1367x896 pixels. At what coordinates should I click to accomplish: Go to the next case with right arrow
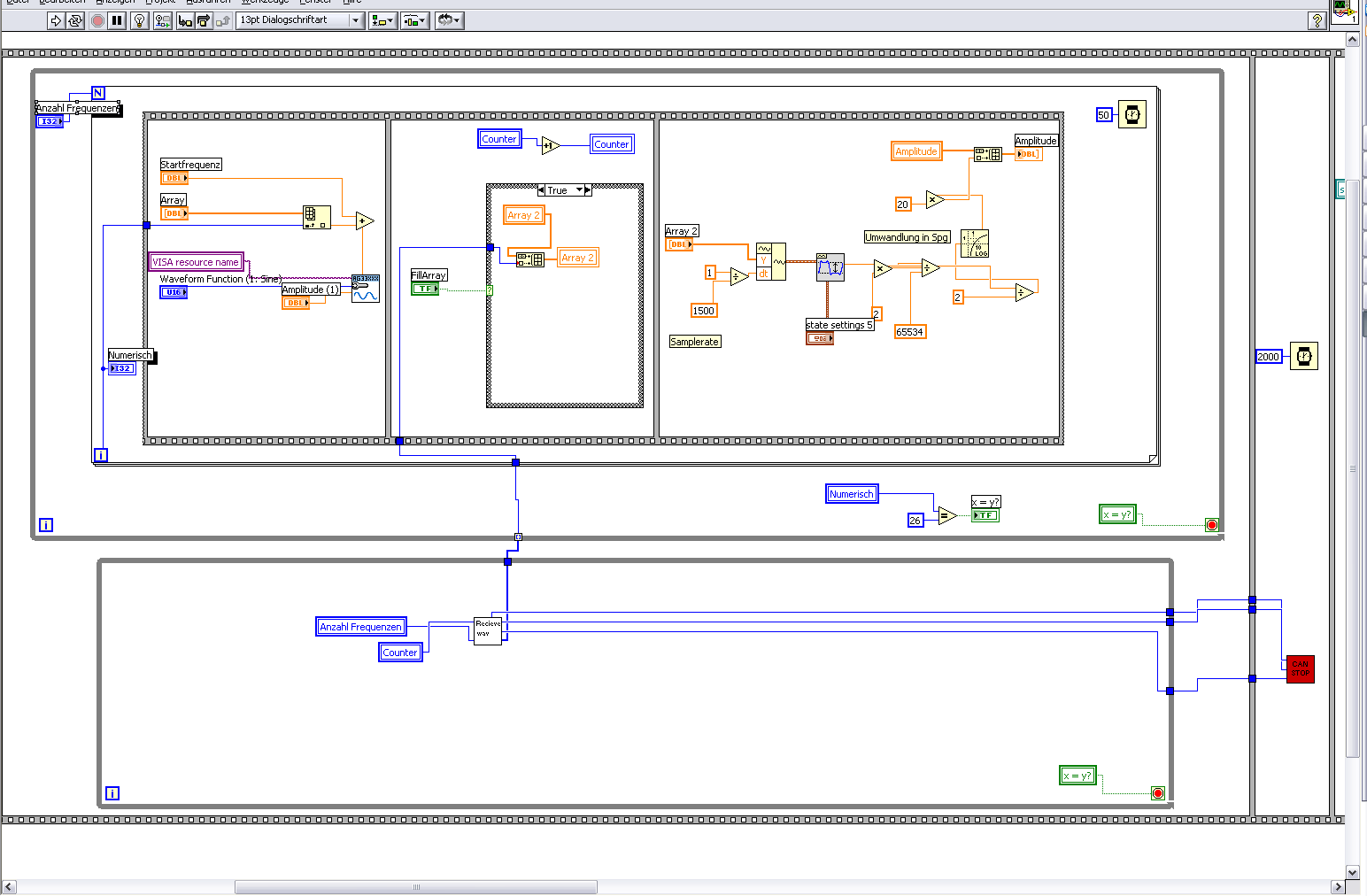[x=587, y=190]
